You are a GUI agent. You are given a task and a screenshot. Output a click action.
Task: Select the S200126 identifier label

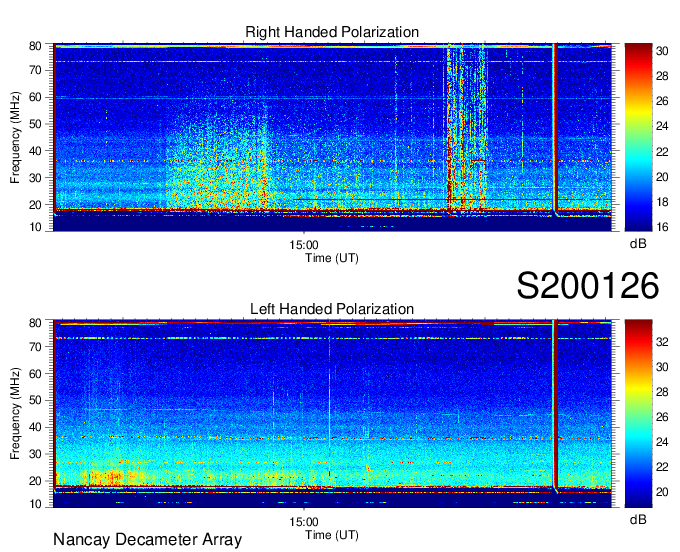point(588,286)
